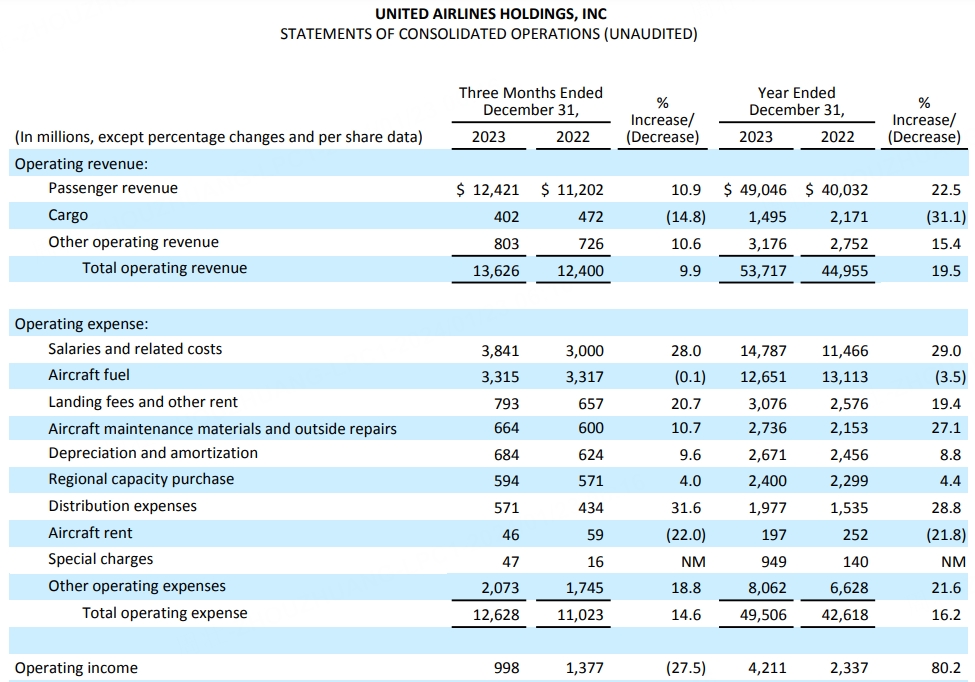Viewport: 975px width, 682px height.
Task: Click the 'Operating expense:' section label
Action: 81,324
